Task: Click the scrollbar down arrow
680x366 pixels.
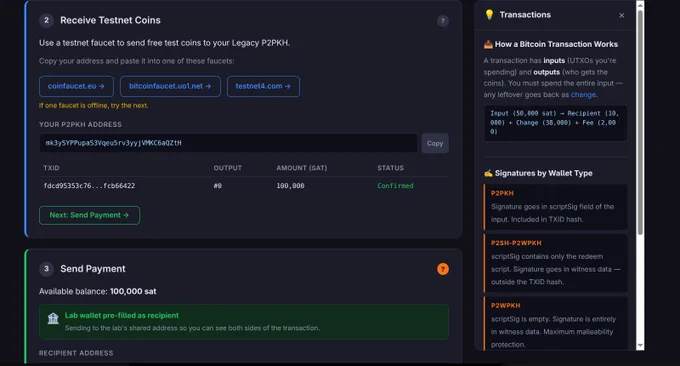Action: click(640, 346)
